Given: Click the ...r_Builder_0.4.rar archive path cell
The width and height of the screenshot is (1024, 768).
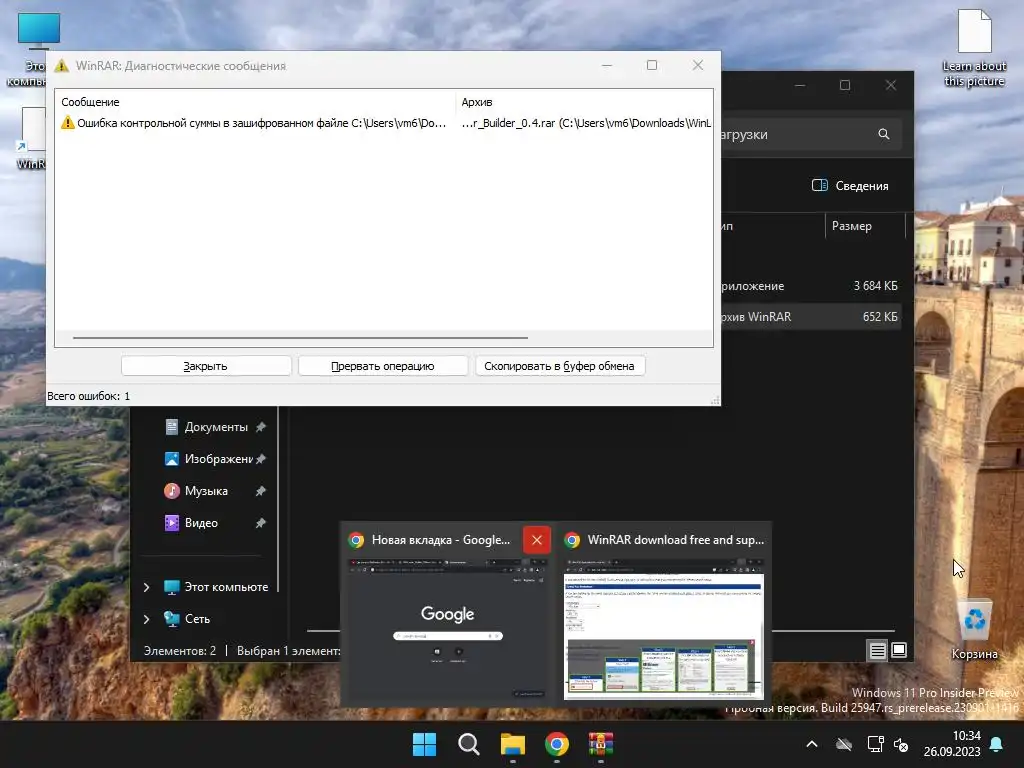Looking at the screenshot, I should 586,123.
